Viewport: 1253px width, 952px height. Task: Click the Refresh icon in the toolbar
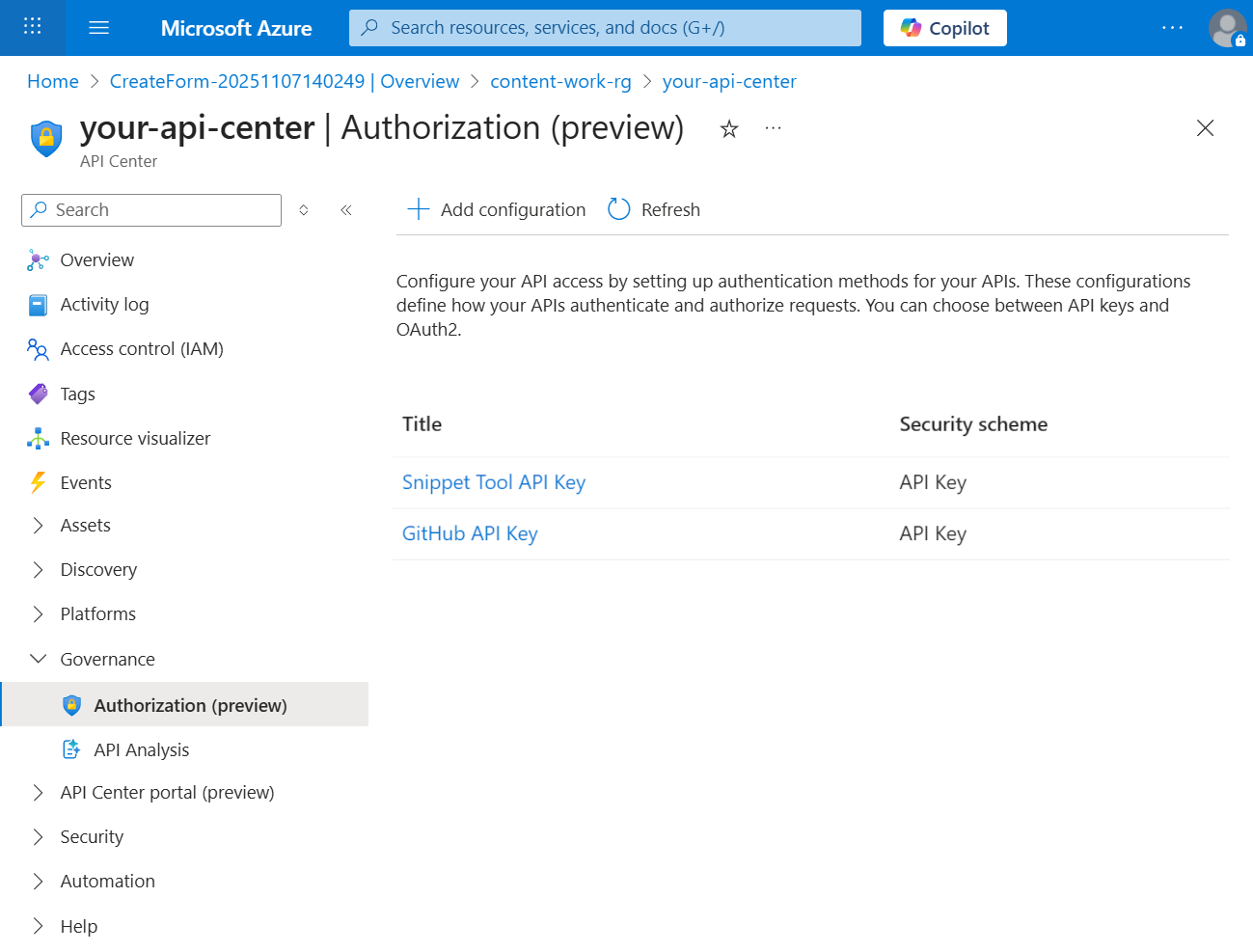(619, 209)
